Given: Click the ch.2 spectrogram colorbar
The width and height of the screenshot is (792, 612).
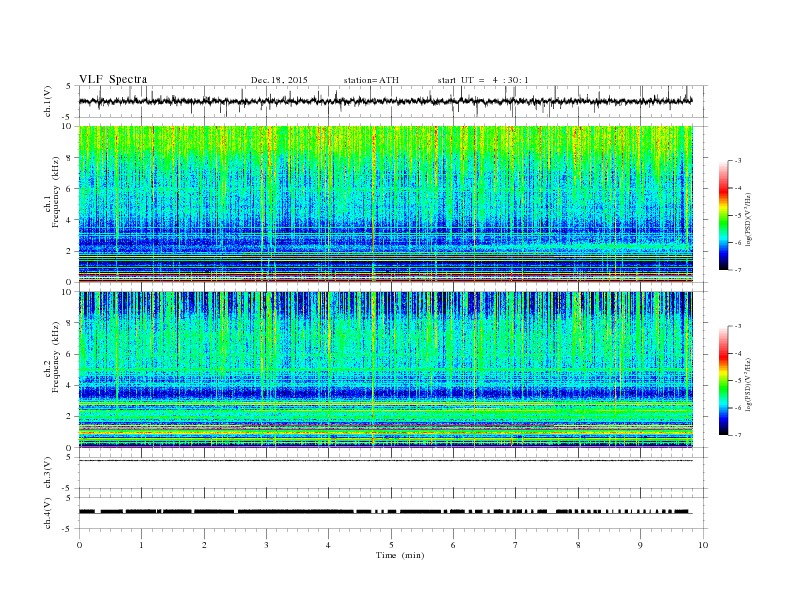Looking at the screenshot, I should pyautogui.click(x=724, y=380).
